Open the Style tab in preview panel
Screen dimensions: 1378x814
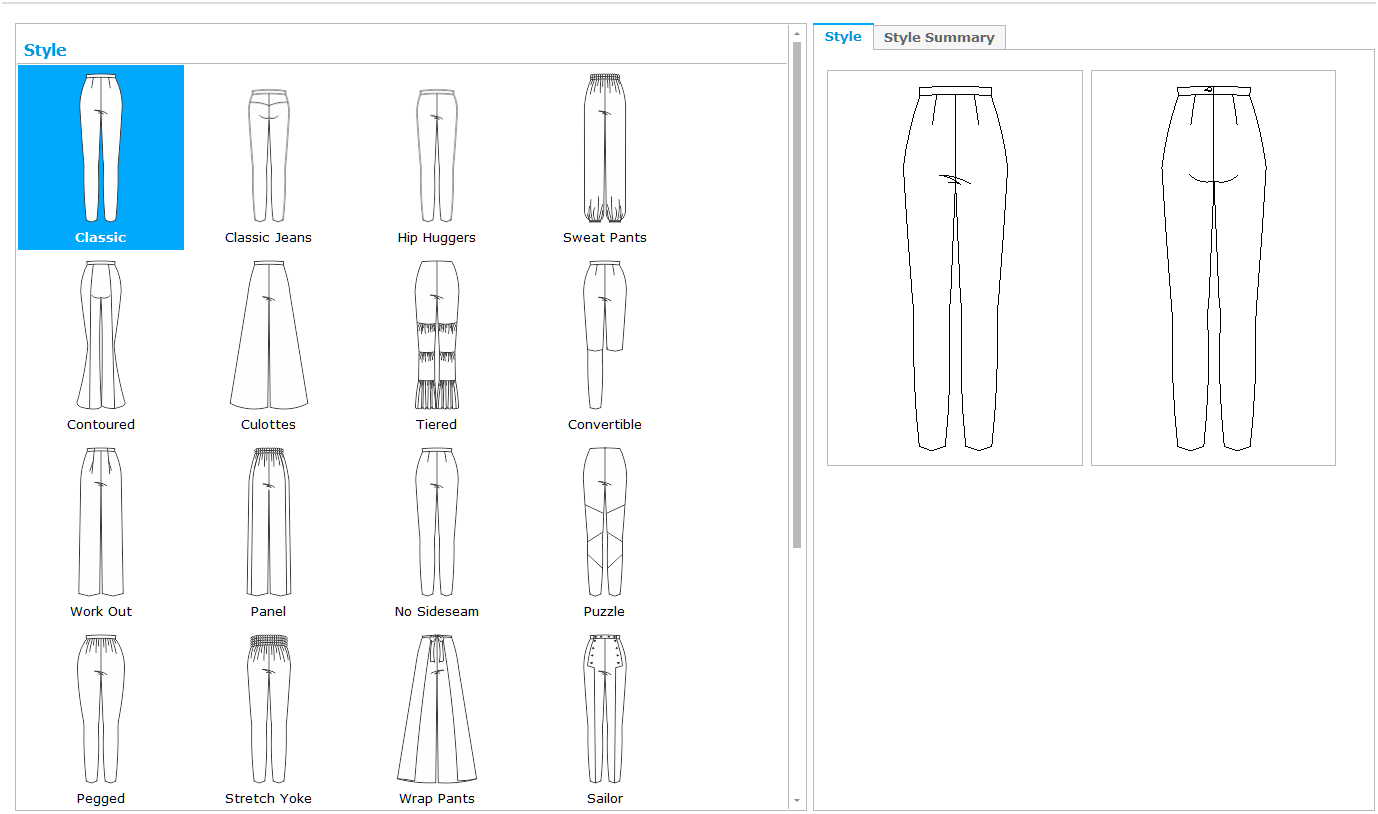[843, 36]
